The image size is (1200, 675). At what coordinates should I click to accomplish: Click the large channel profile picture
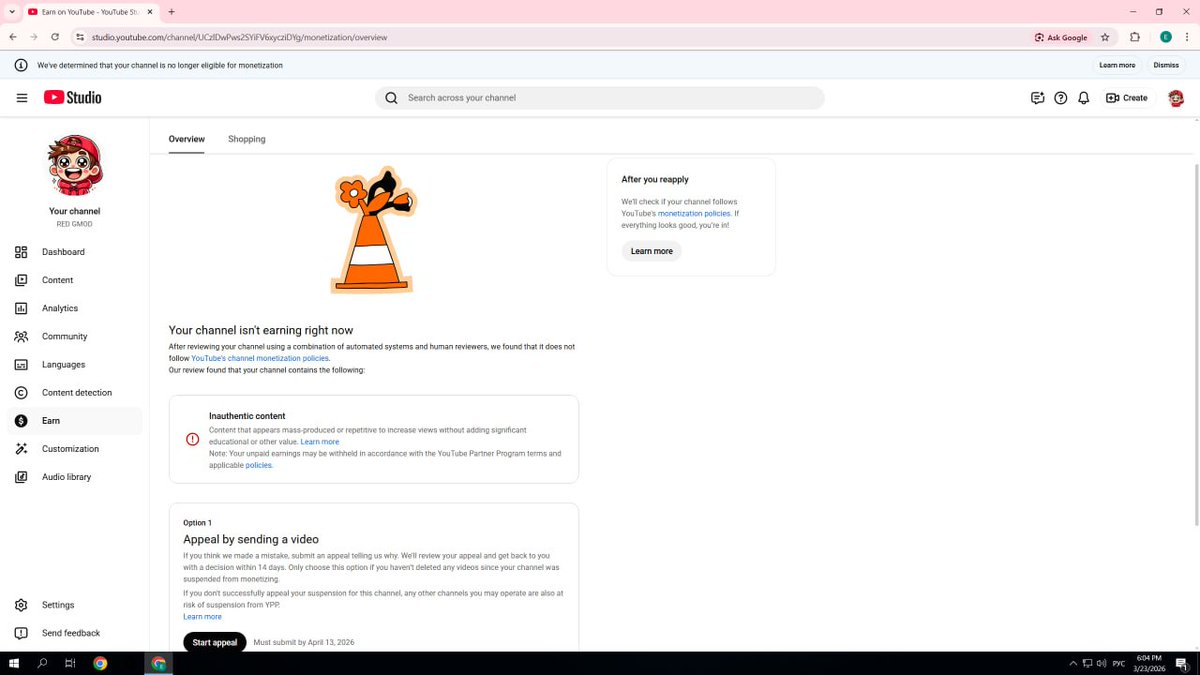(75, 165)
